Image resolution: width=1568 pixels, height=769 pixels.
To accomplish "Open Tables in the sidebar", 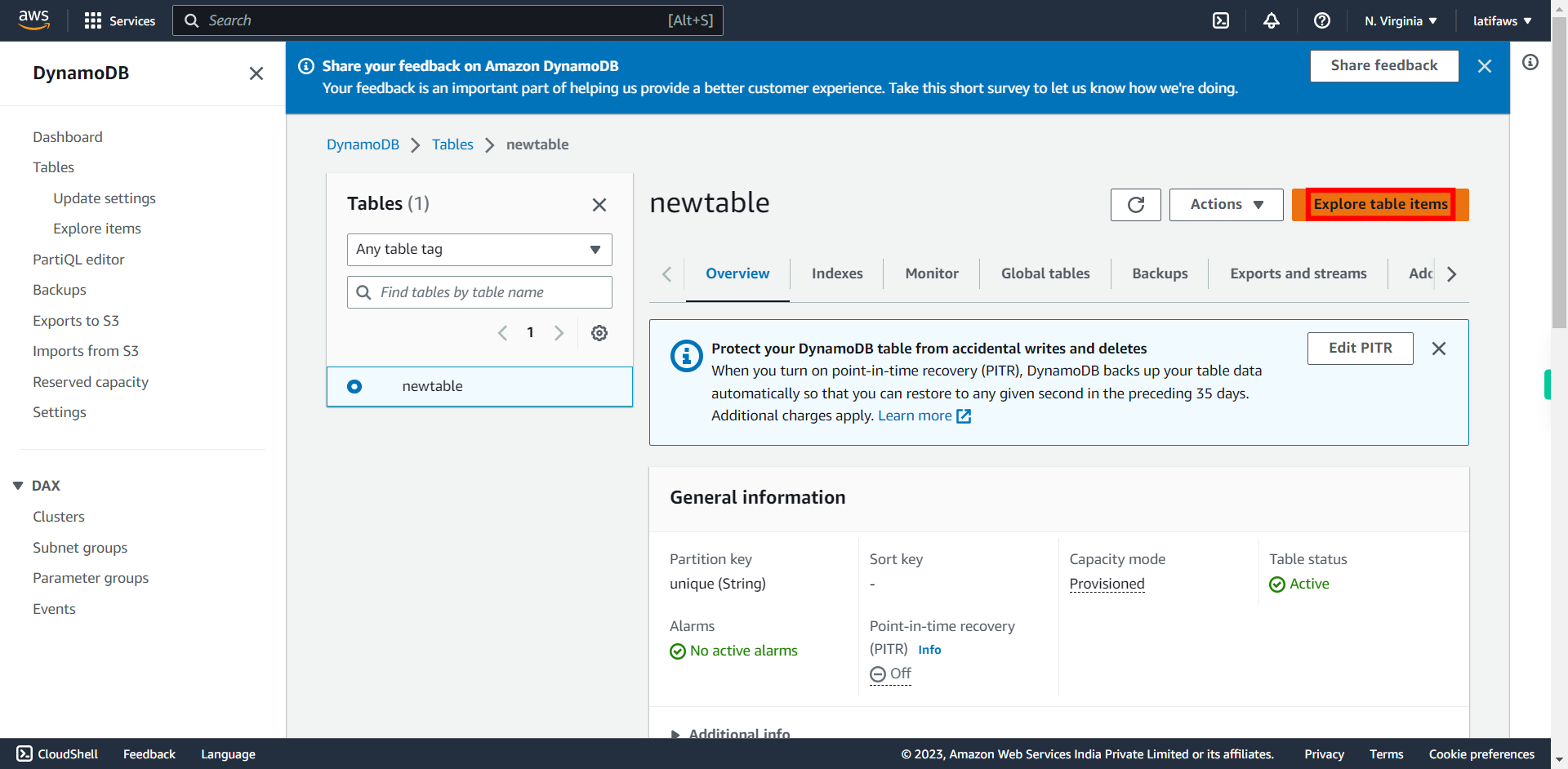I will click(x=53, y=167).
